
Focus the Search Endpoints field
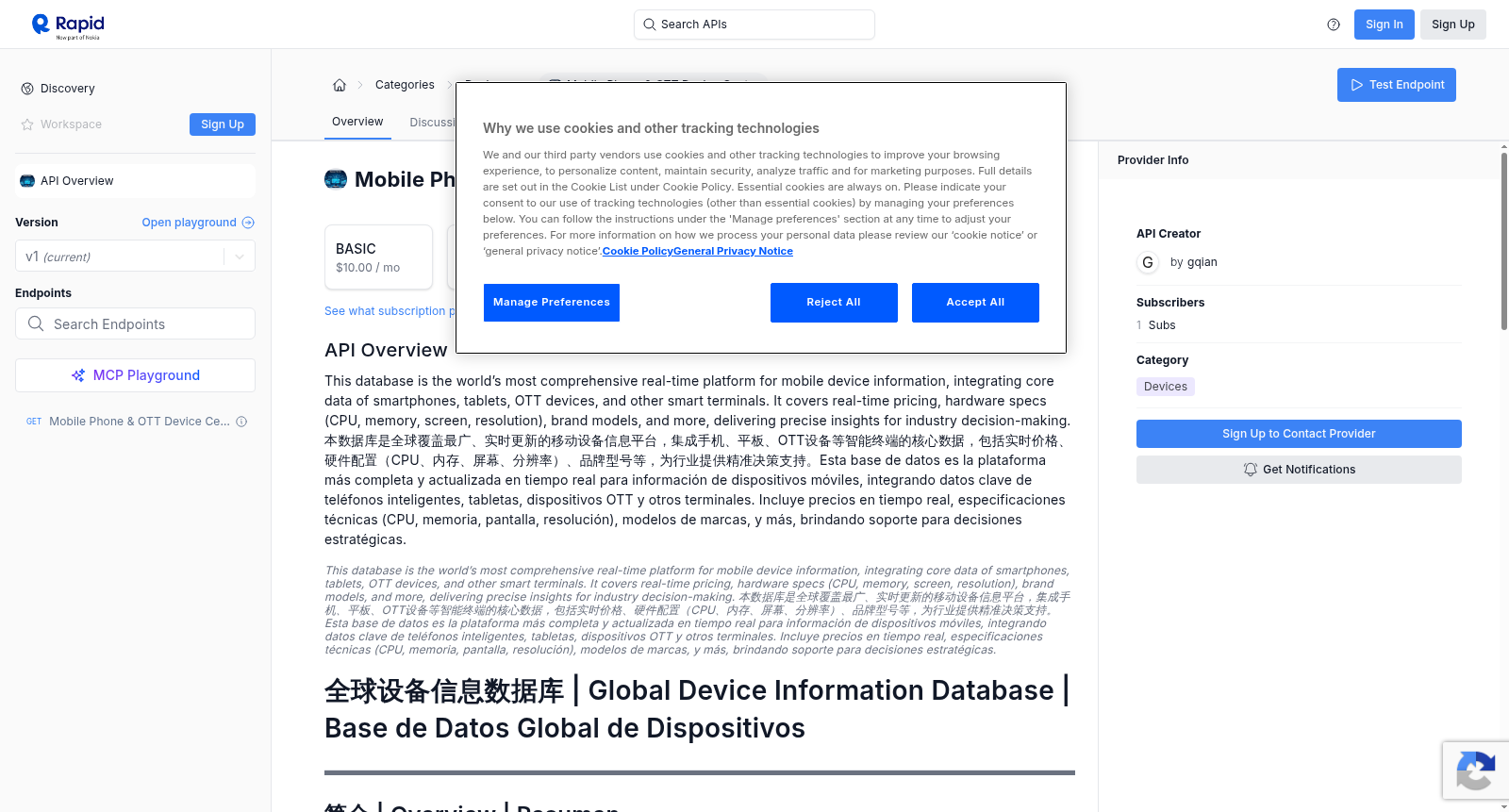135,323
